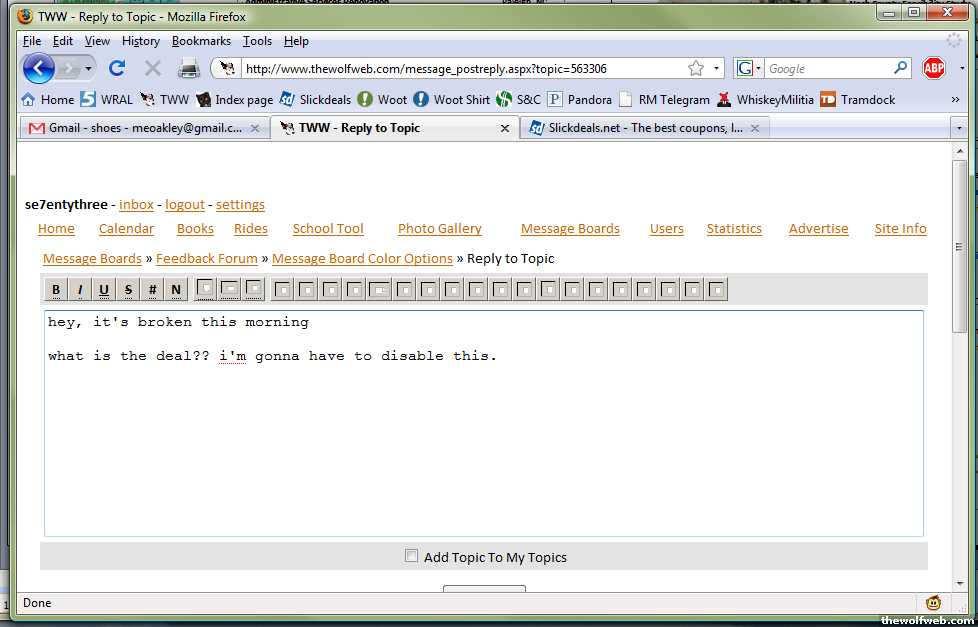Click the logout link
This screenshot has width=978, height=627.
tap(185, 204)
